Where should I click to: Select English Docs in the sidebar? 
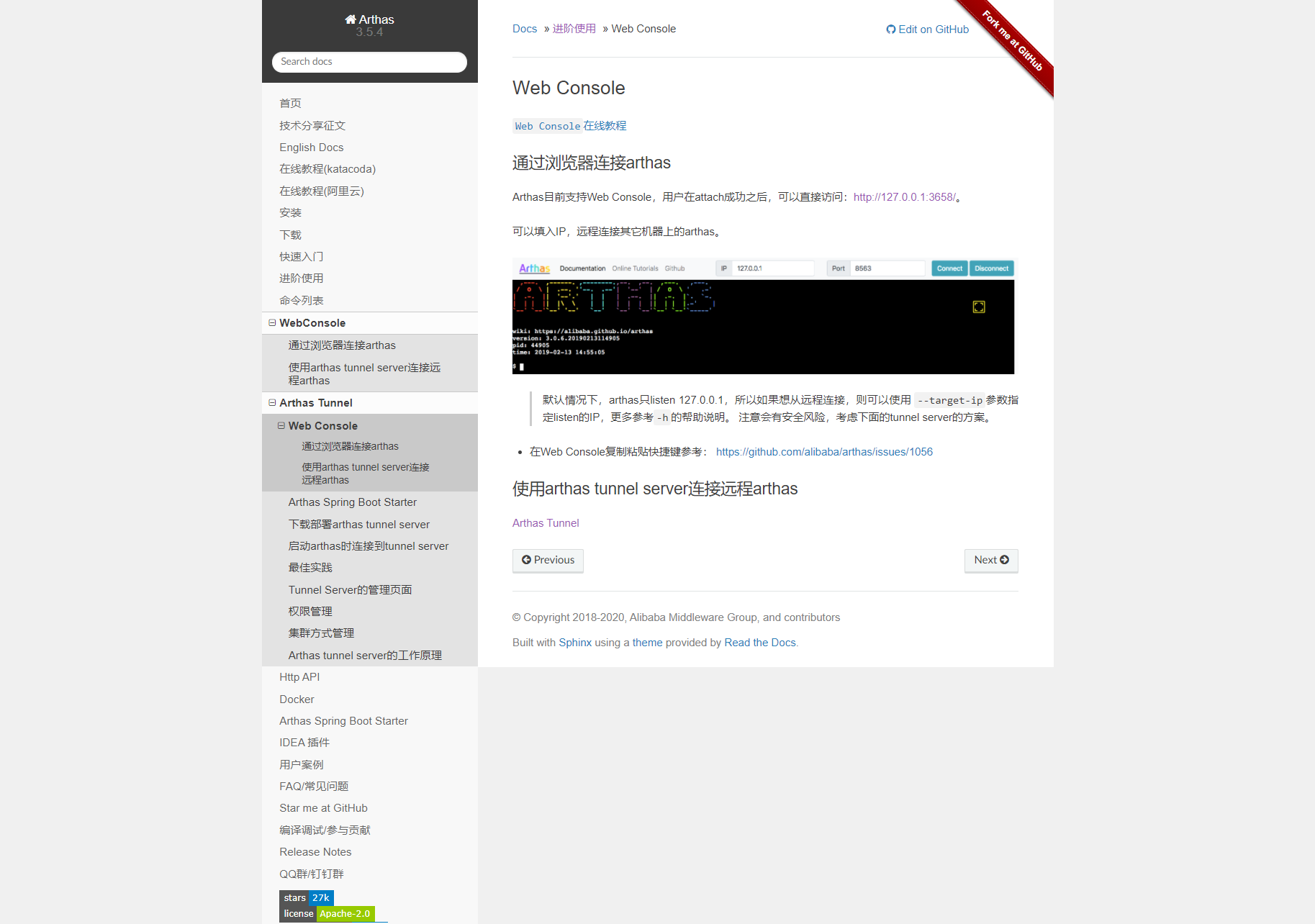pos(311,147)
